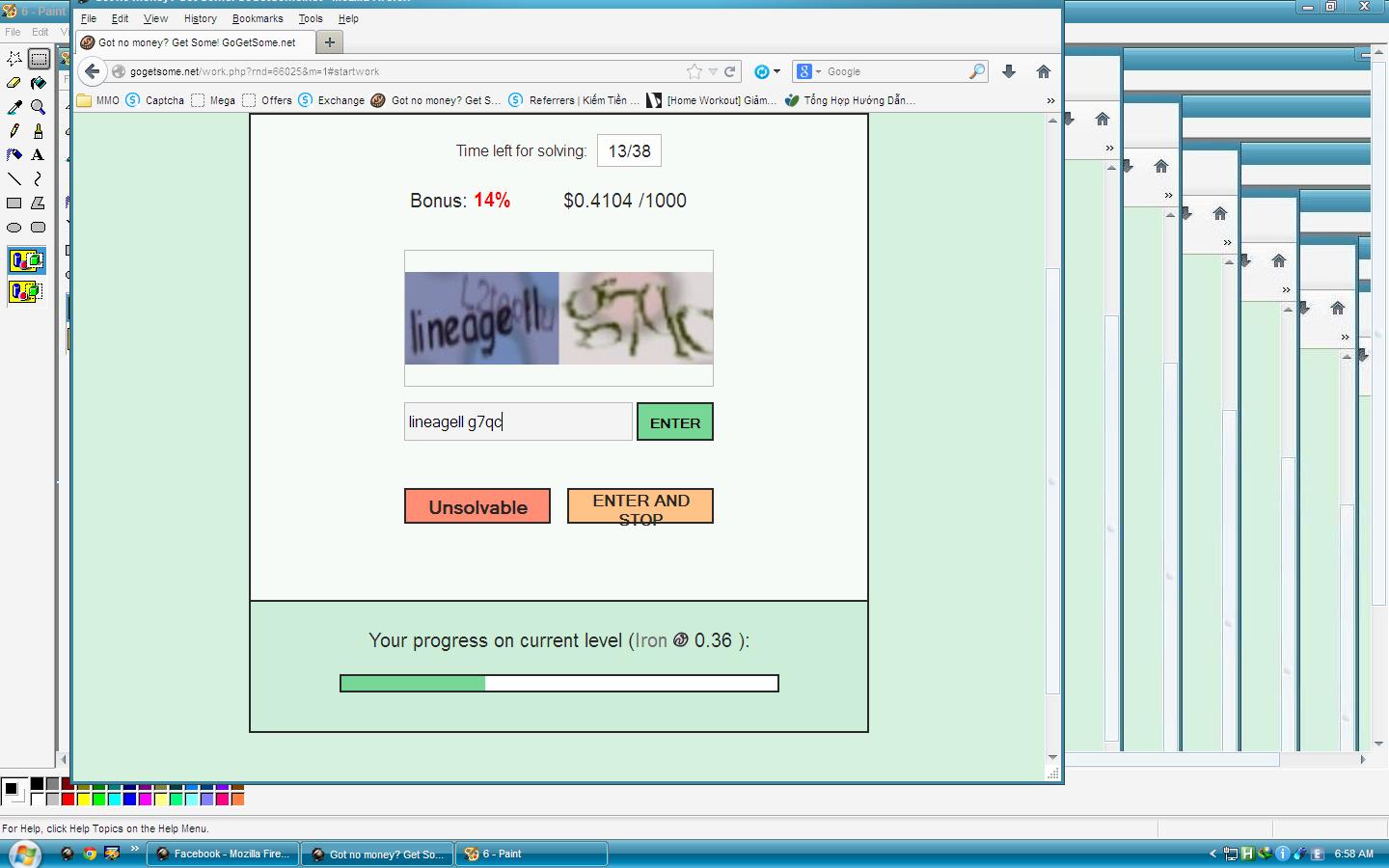
Task: Open the MMO bookmarks folder
Action: (x=98, y=100)
